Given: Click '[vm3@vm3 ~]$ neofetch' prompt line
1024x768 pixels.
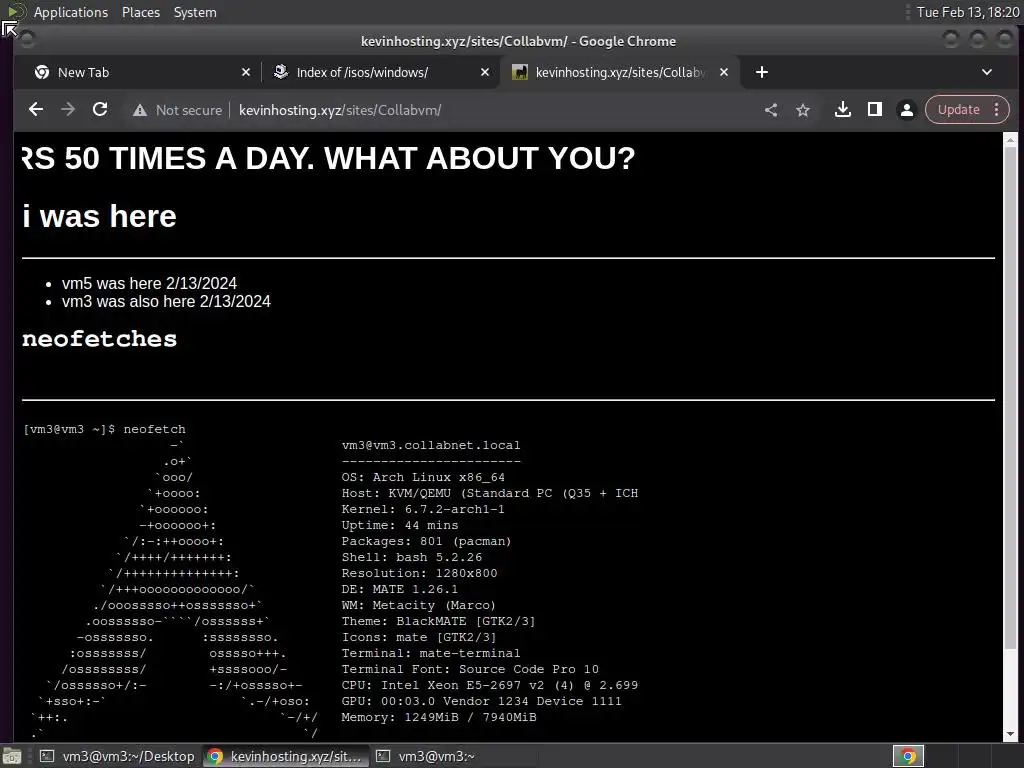Looking at the screenshot, I should click(104, 429).
